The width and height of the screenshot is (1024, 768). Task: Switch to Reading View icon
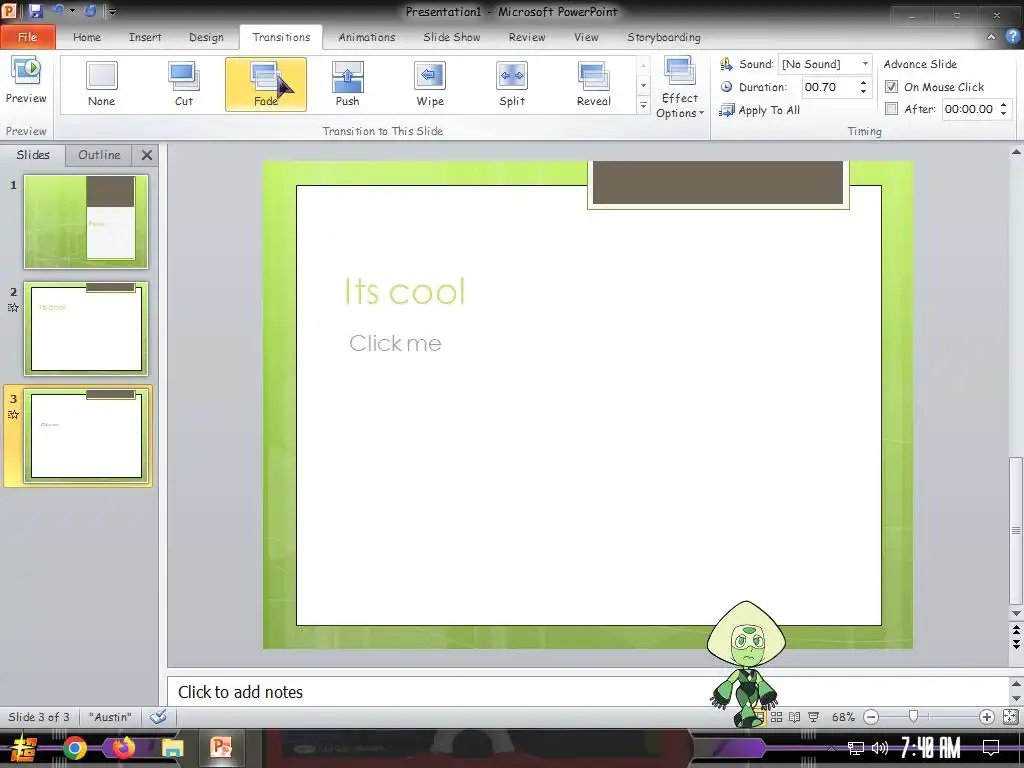tap(794, 717)
